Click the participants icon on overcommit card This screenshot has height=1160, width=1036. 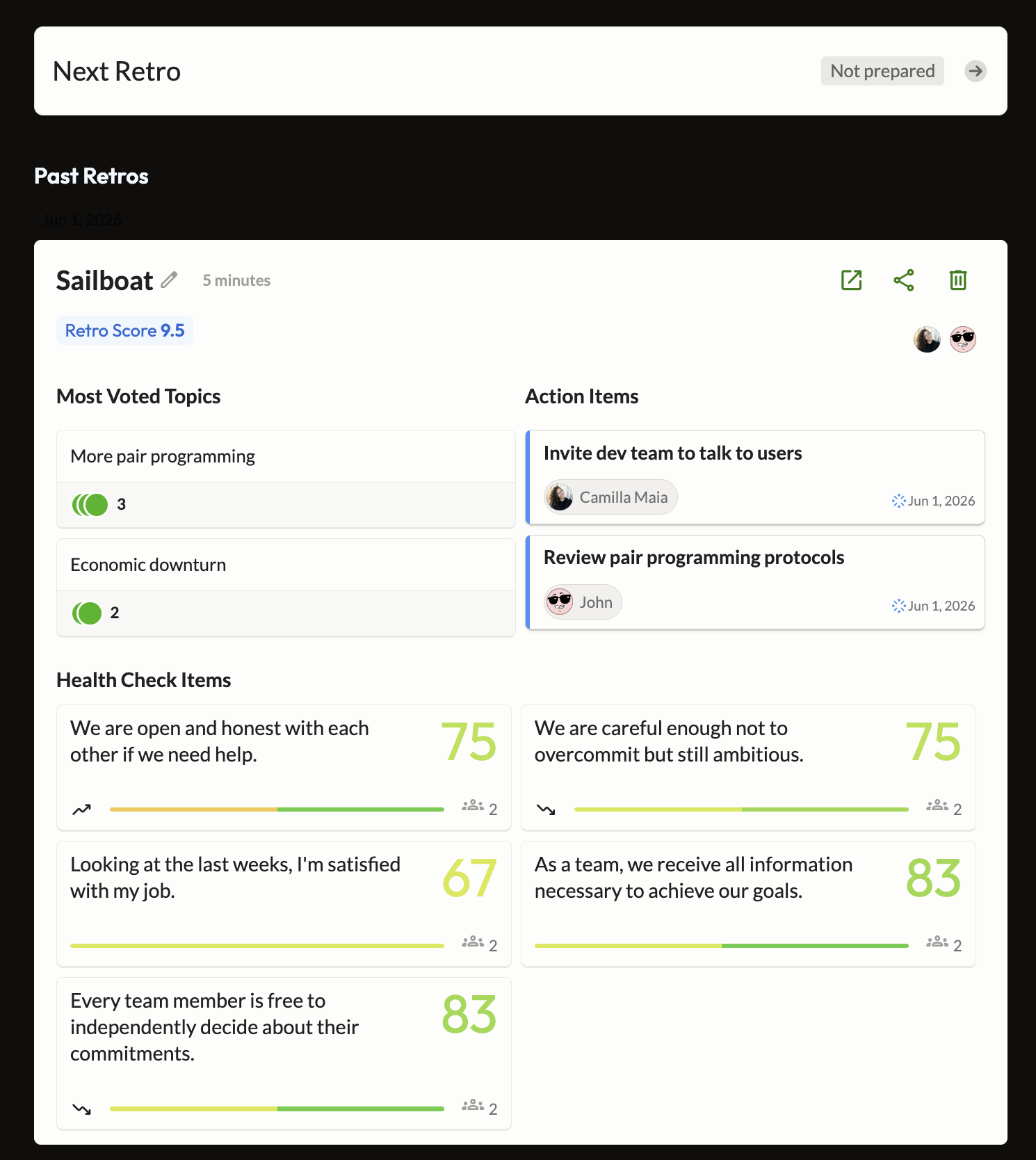pos(937,806)
